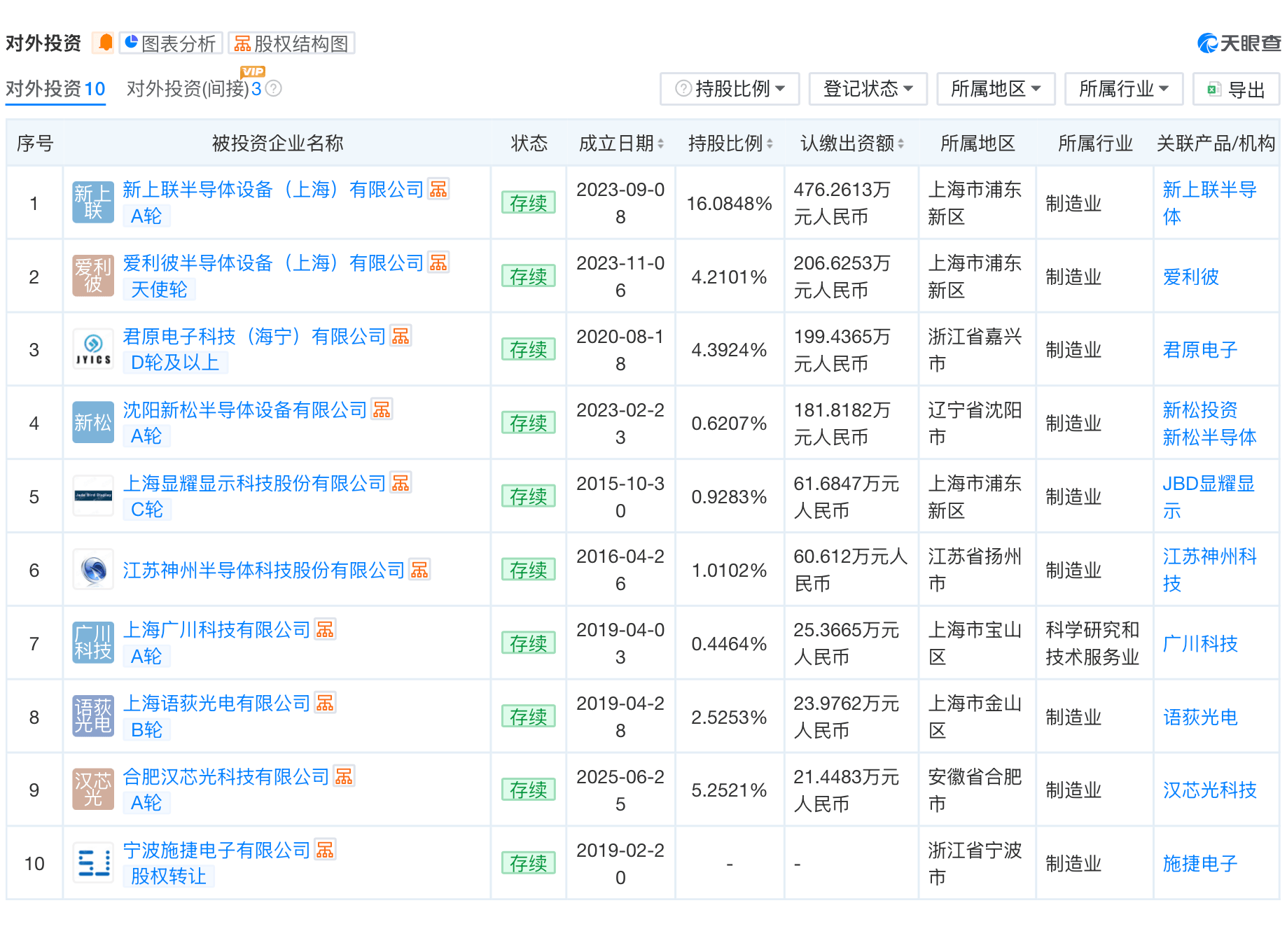Open related product link 汉芯光科技

(x=1209, y=790)
